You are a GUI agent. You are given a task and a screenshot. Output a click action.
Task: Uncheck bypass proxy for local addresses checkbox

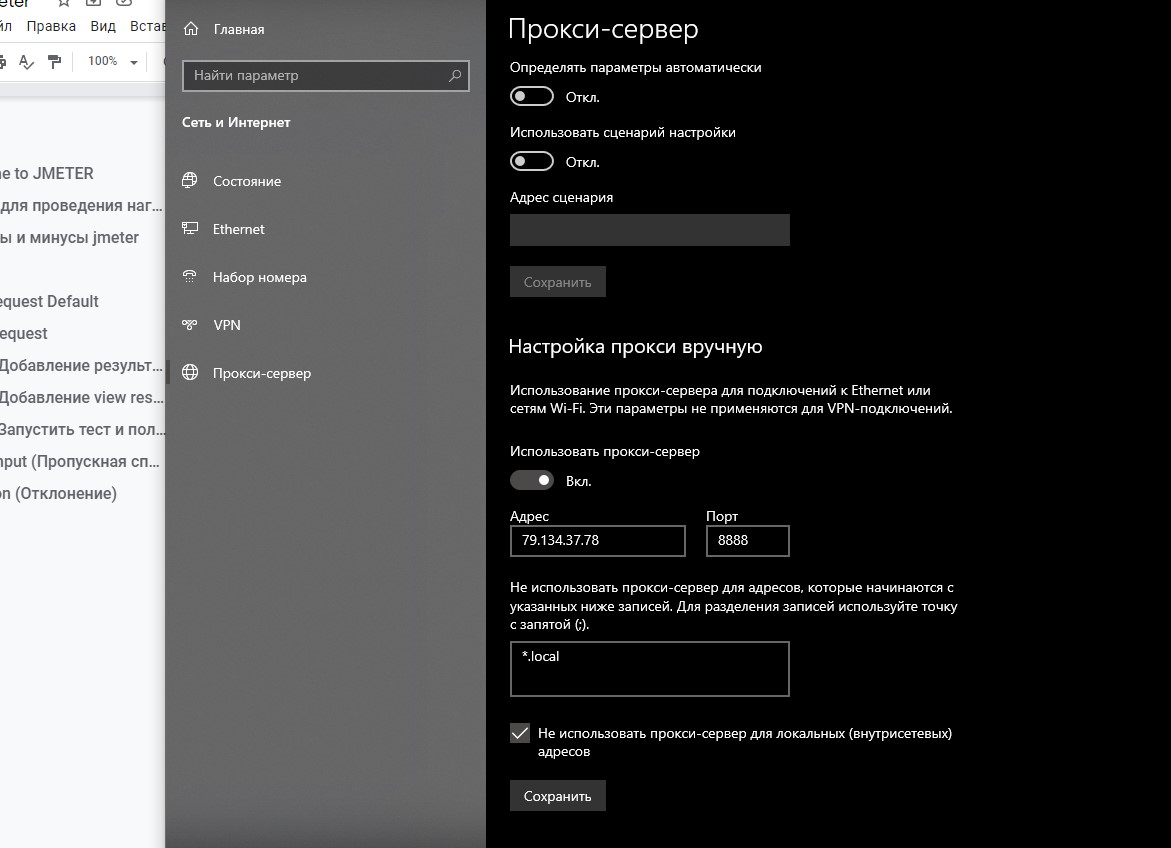pos(520,733)
